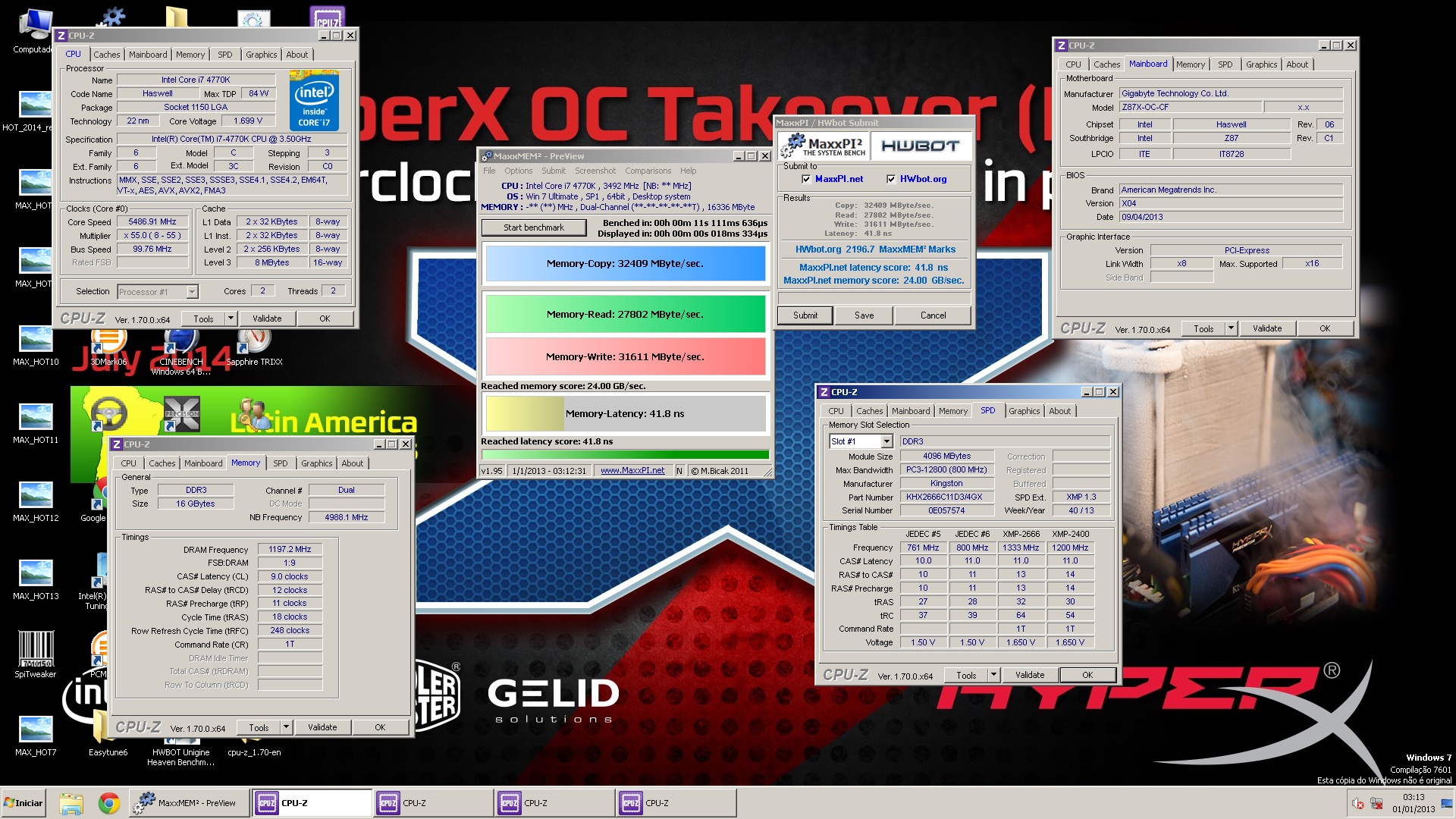
Task: Open the MAX_HOT13 desktop image file
Action: coord(36,580)
